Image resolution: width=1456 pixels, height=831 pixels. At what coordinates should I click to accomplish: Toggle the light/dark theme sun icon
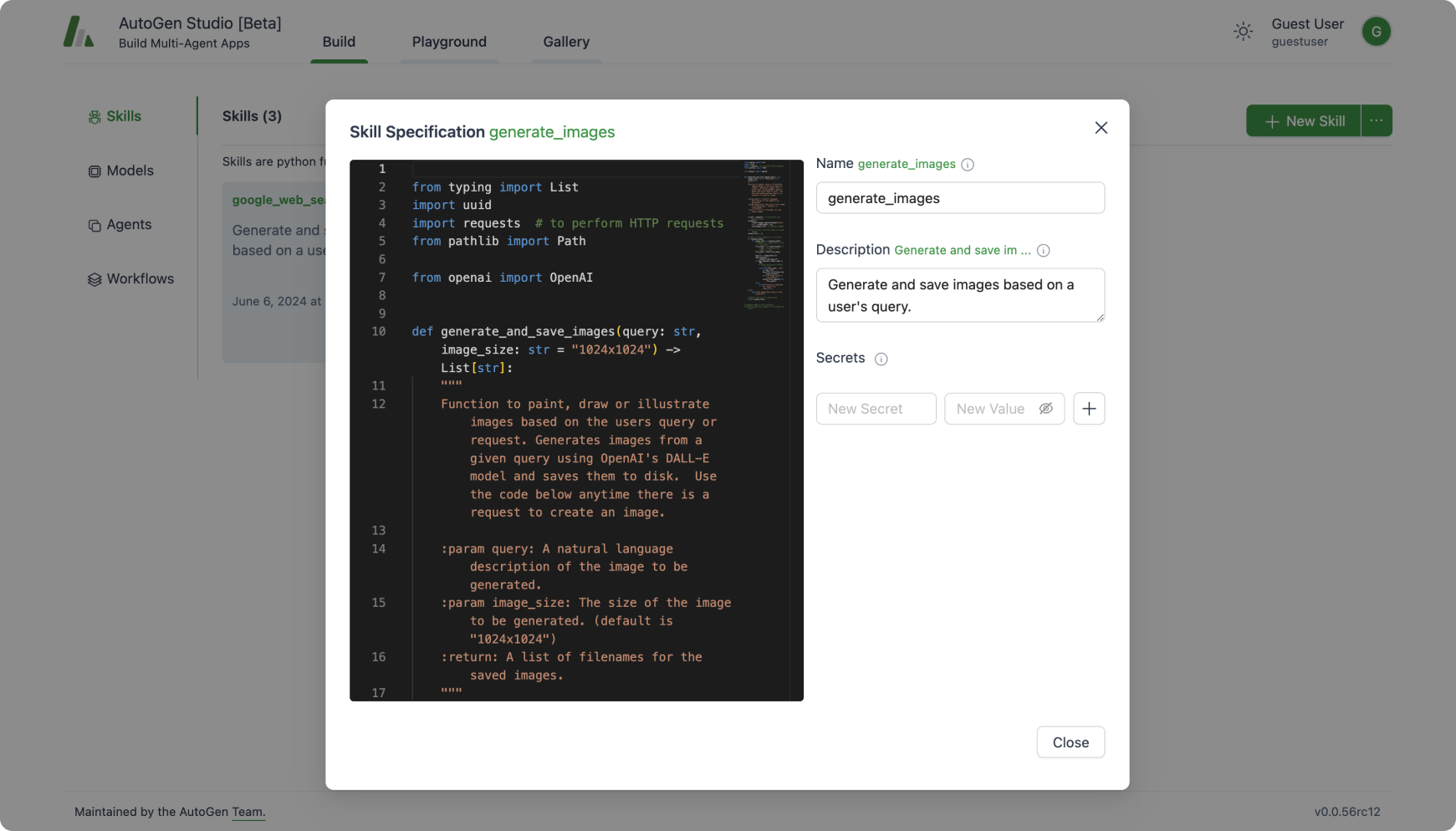pos(1243,32)
